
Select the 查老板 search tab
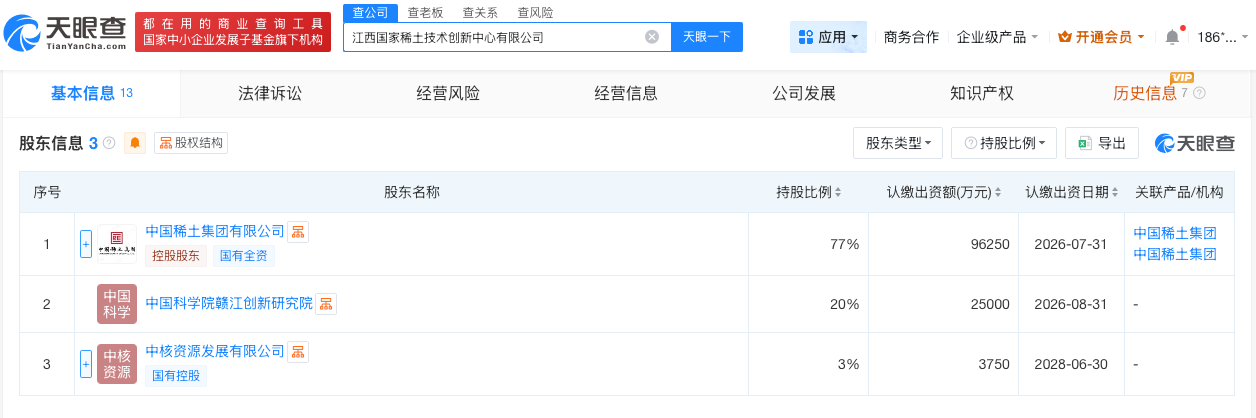pyautogui.click(x=425, y=12)
